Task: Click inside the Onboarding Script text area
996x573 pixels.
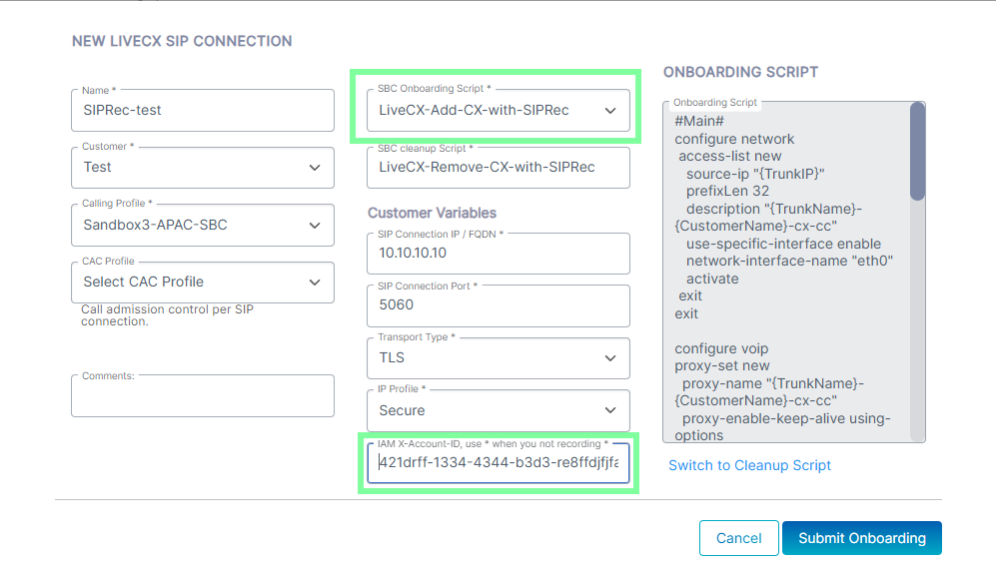Action: tap(785, 270)
